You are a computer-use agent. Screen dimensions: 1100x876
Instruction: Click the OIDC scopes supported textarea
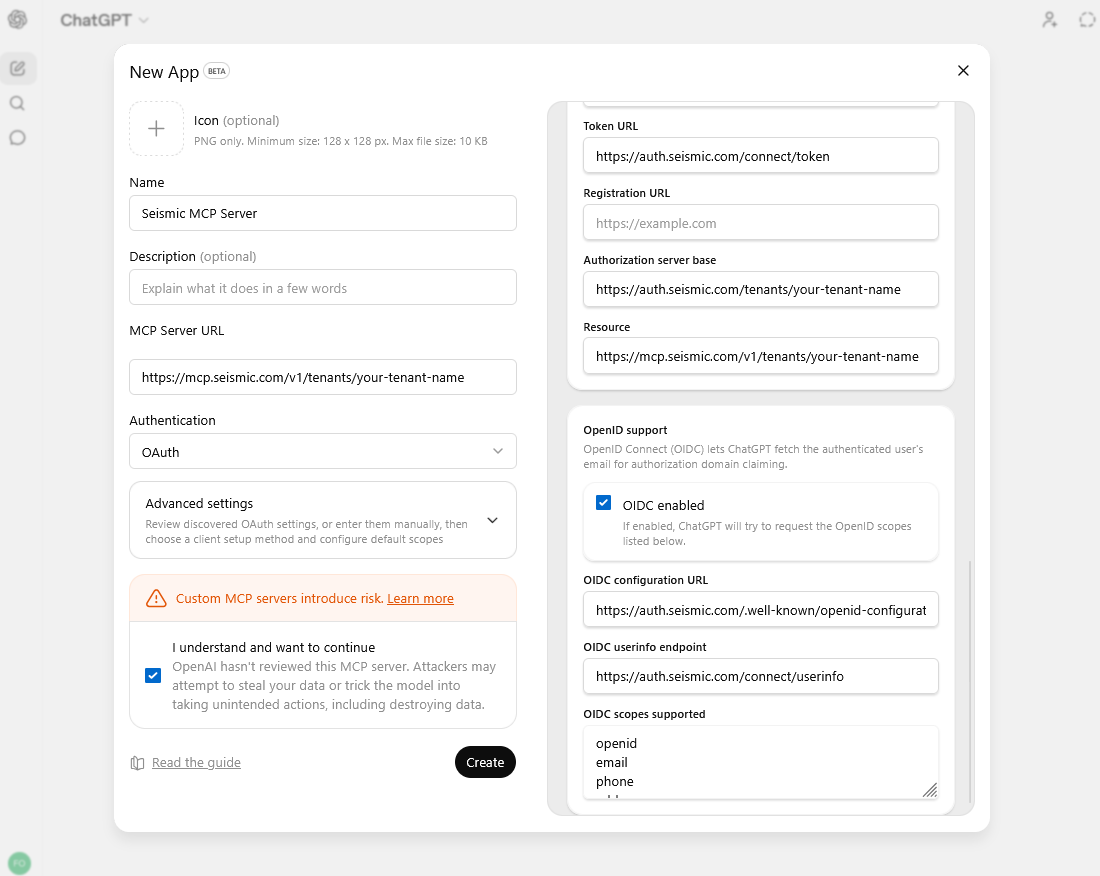[x=760, y=762]
